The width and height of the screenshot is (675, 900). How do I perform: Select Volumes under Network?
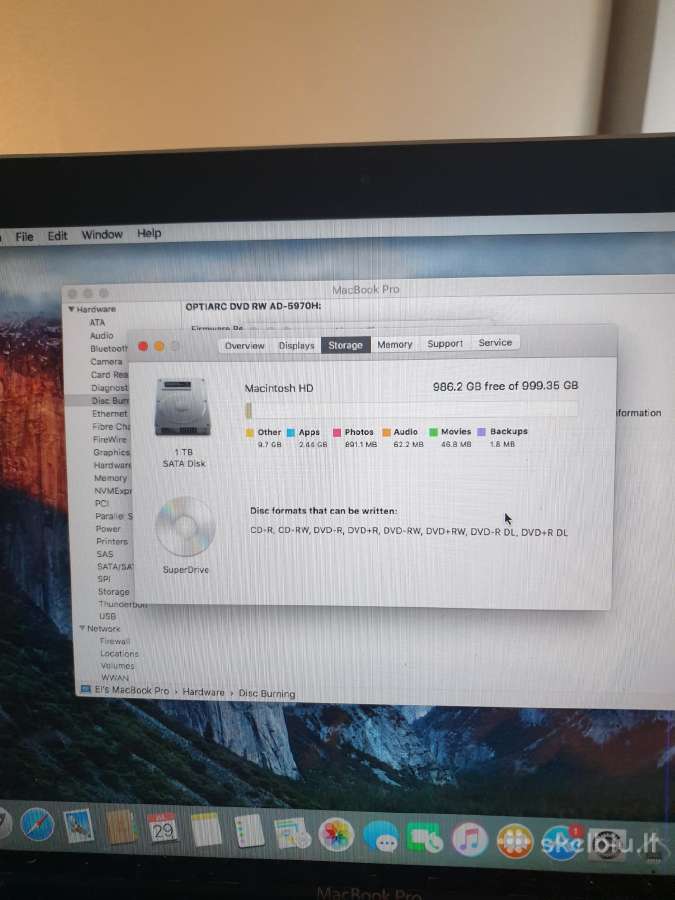coord(118,666)
